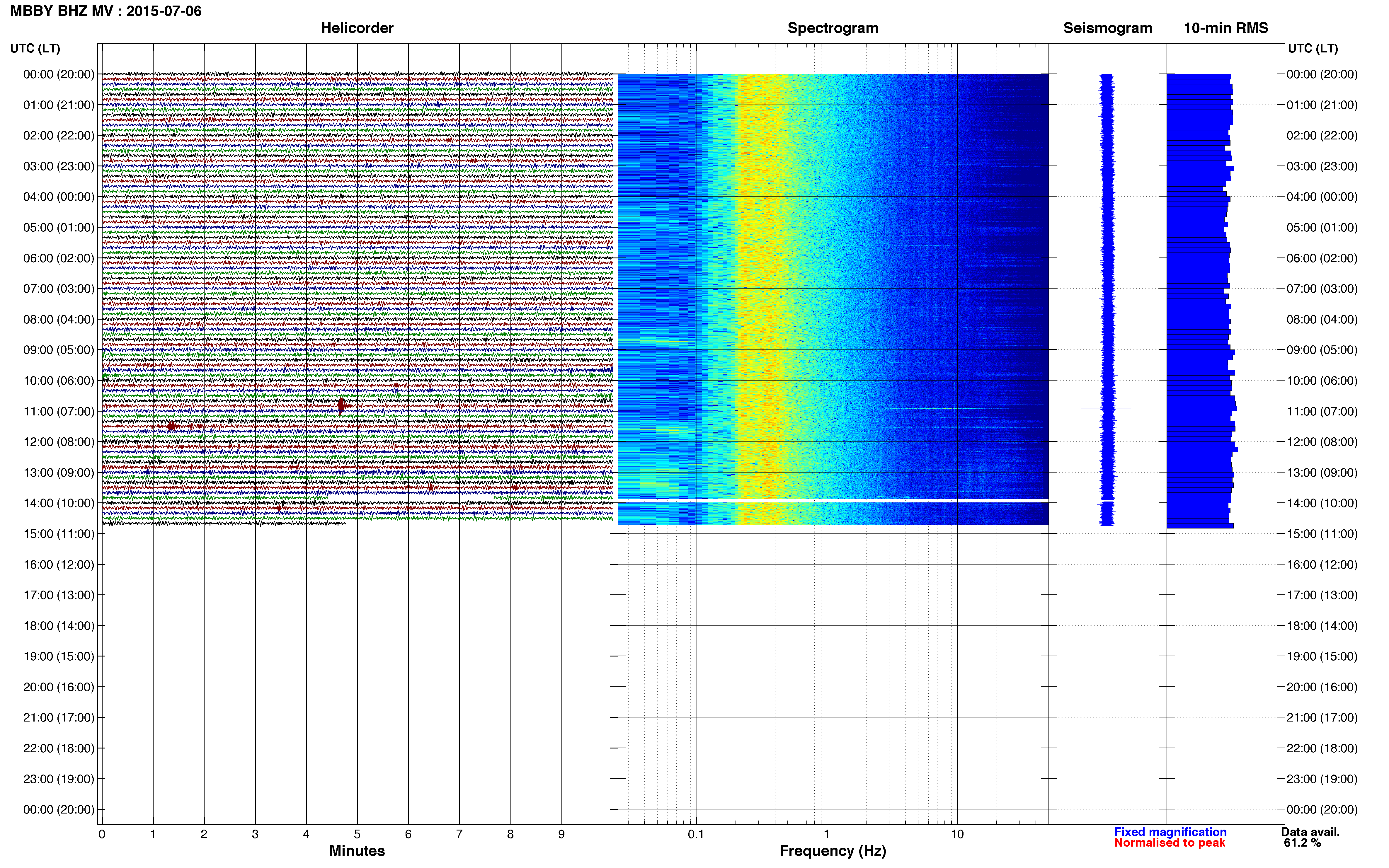Click the Helicorder-side "11:00 (07:00)" time label
The width and height of the screenshot is (1389, 868).
[59, 411]
